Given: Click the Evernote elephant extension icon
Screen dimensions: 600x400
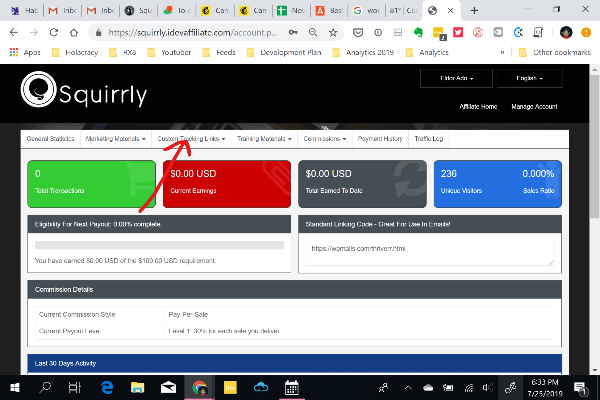Looking at the screenshot, I should pyautogui.click(x=418, y=33).
